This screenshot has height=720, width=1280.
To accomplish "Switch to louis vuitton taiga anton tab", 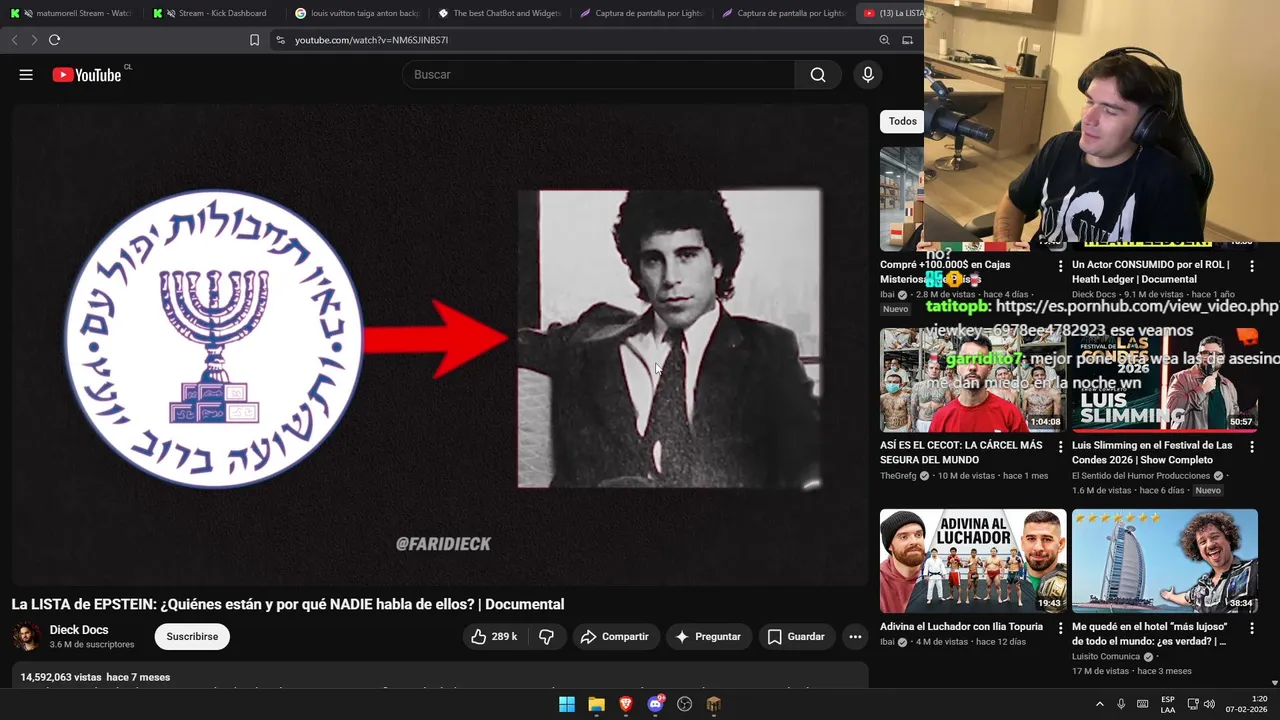I will tap(356, 13).
